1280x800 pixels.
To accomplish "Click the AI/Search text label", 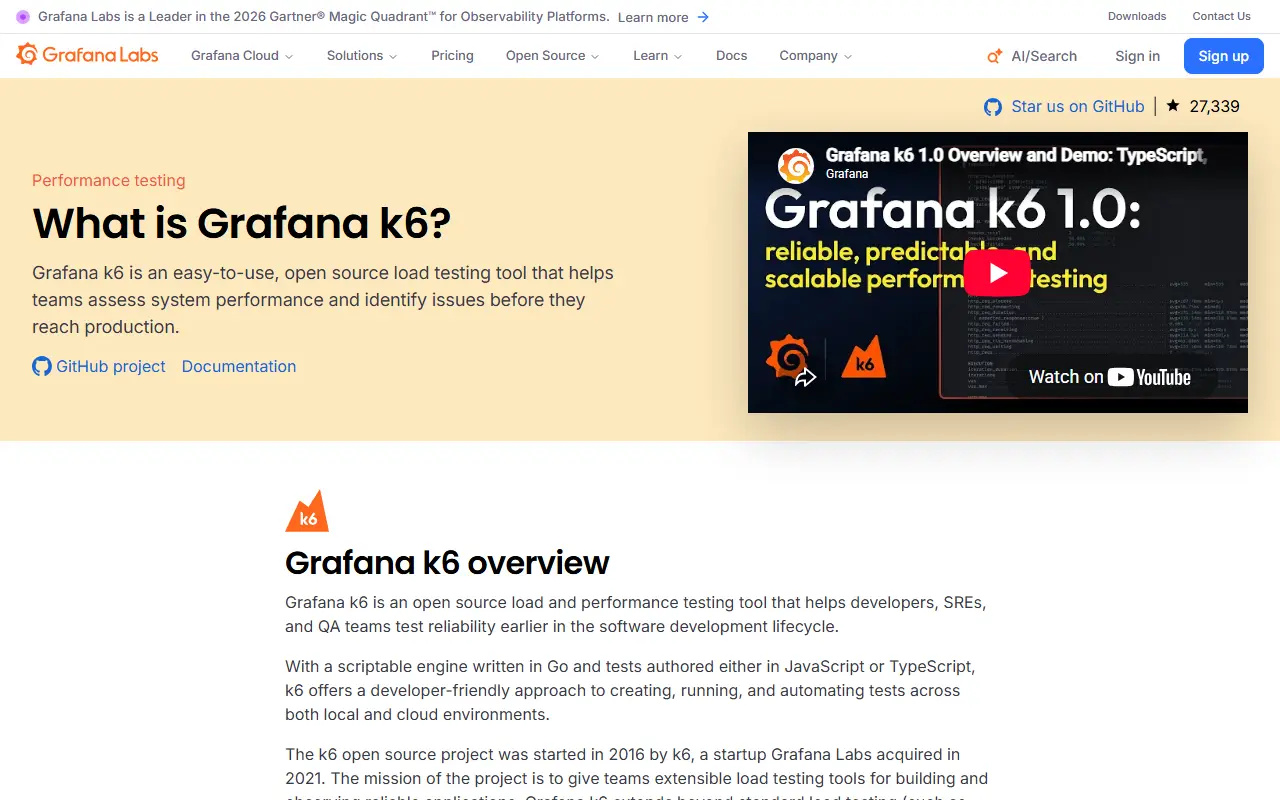I will pos(1044,56).
